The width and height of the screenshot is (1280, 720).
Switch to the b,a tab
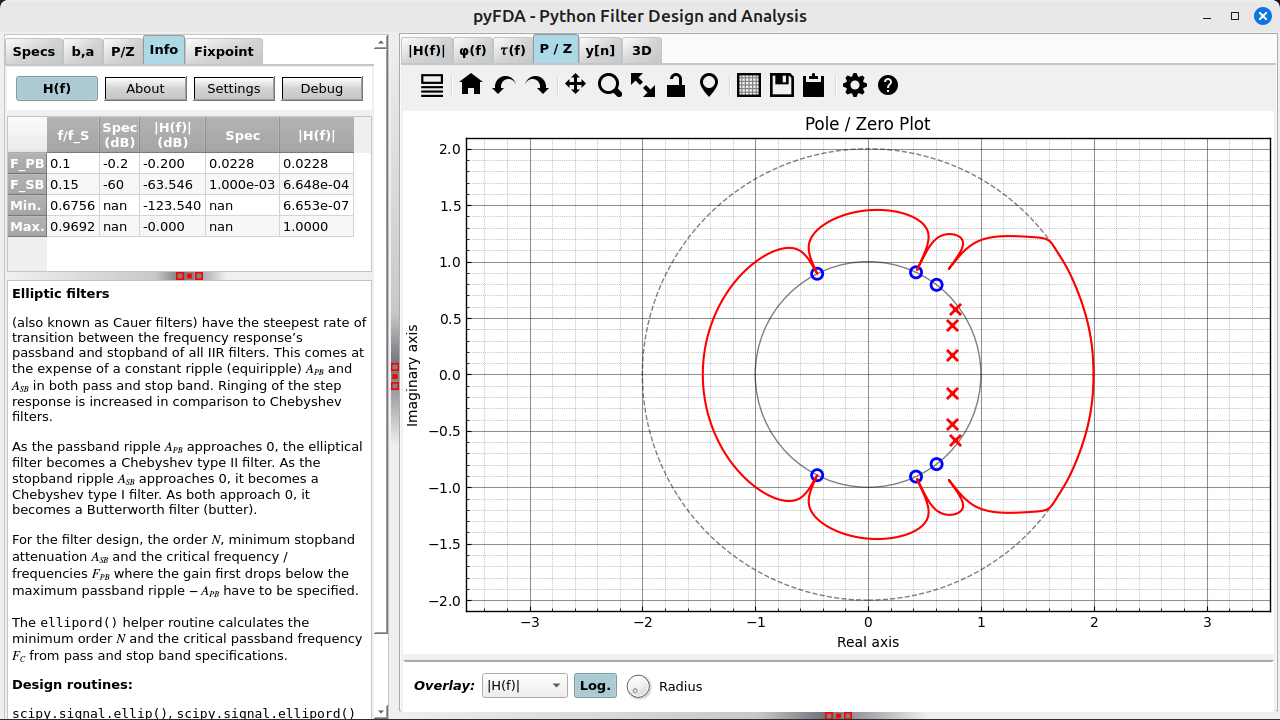[x=83, y=51]
